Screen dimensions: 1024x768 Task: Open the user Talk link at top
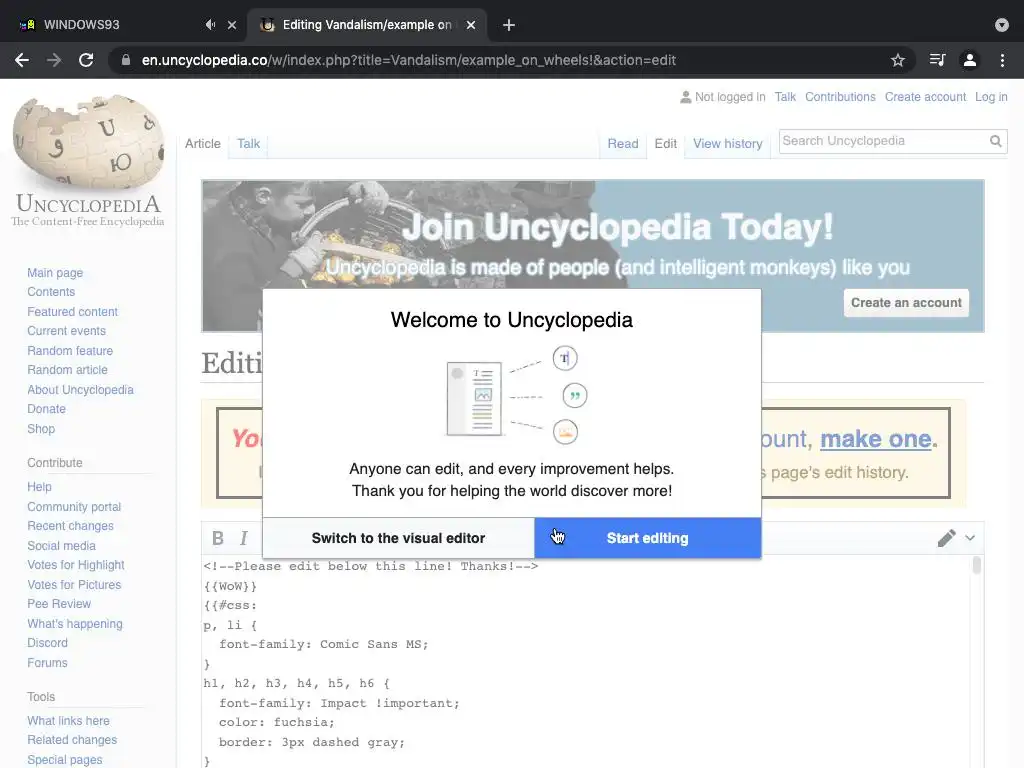coord(785,97)
